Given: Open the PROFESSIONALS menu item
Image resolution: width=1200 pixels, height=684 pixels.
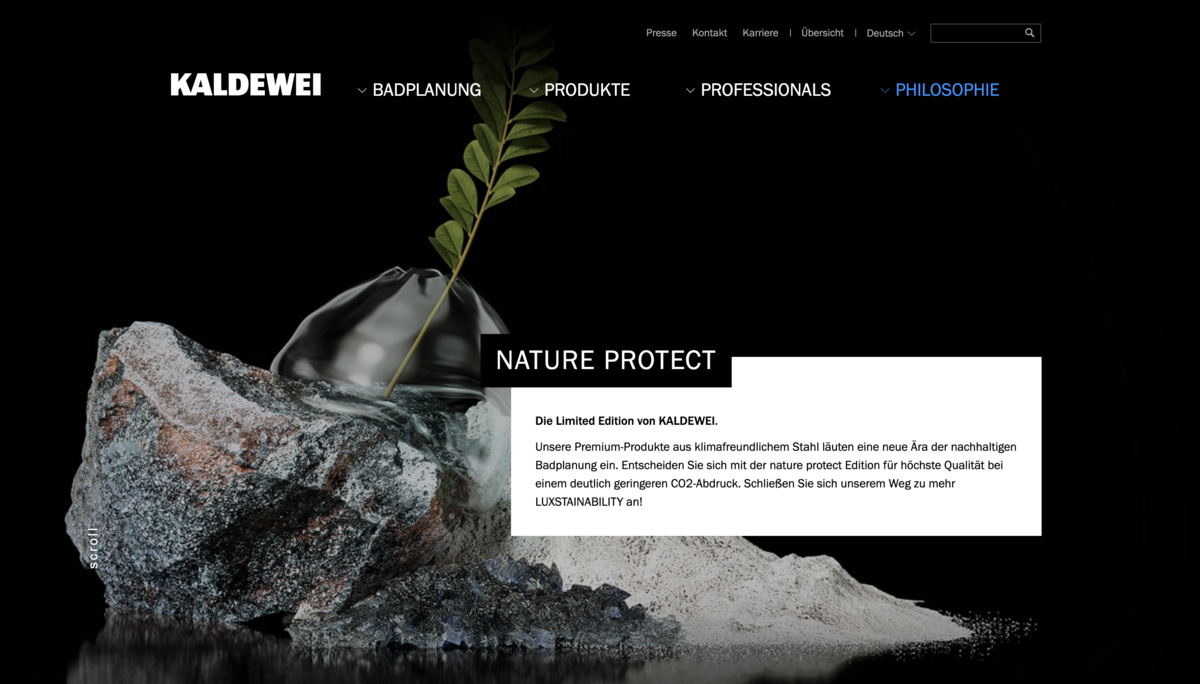Looking at the screenshot, I should [766, 90].
